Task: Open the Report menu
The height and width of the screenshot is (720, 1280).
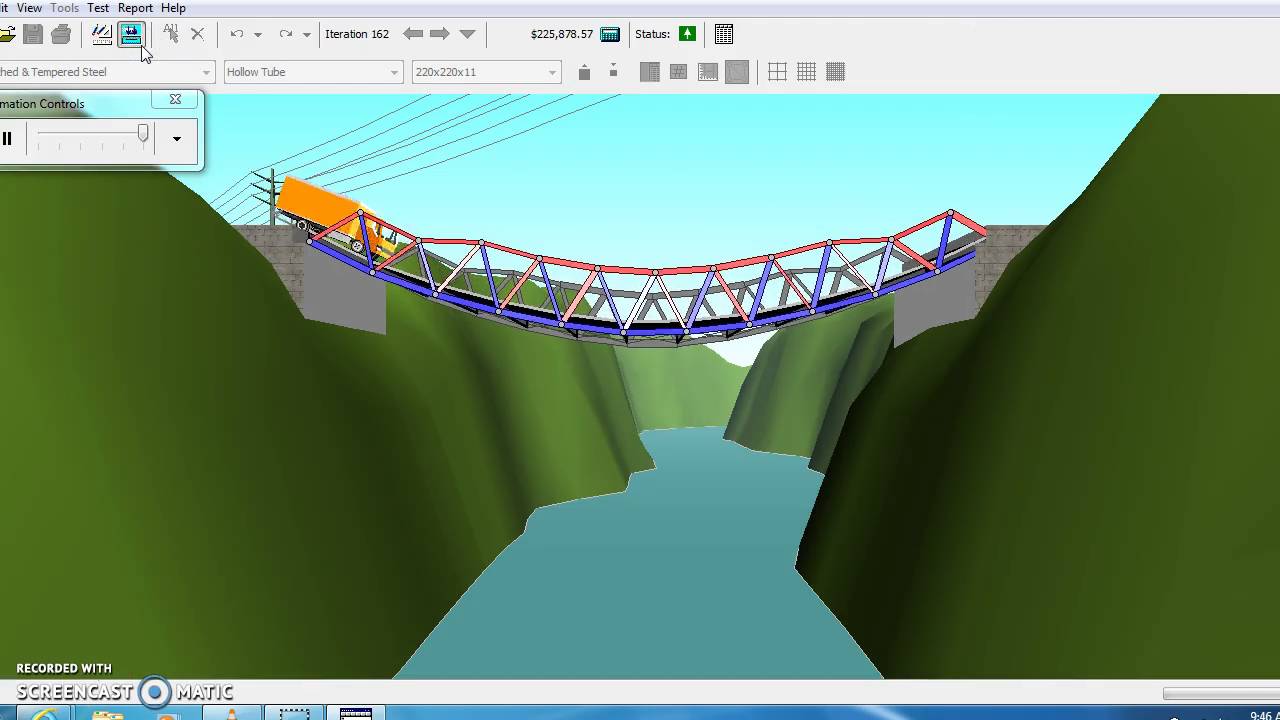Action: (x=135, y=8)
